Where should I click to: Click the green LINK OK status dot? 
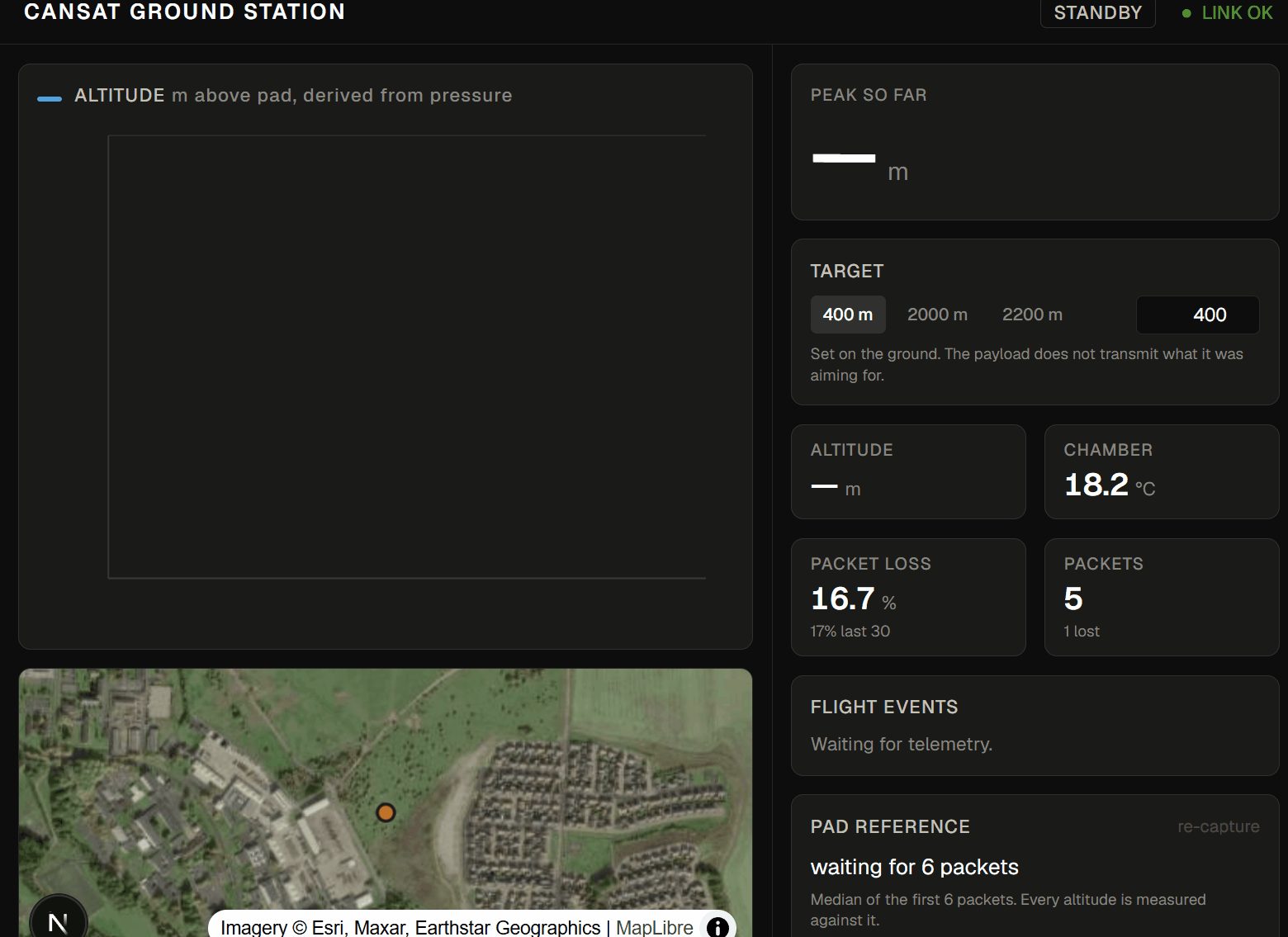[1186, 13]
